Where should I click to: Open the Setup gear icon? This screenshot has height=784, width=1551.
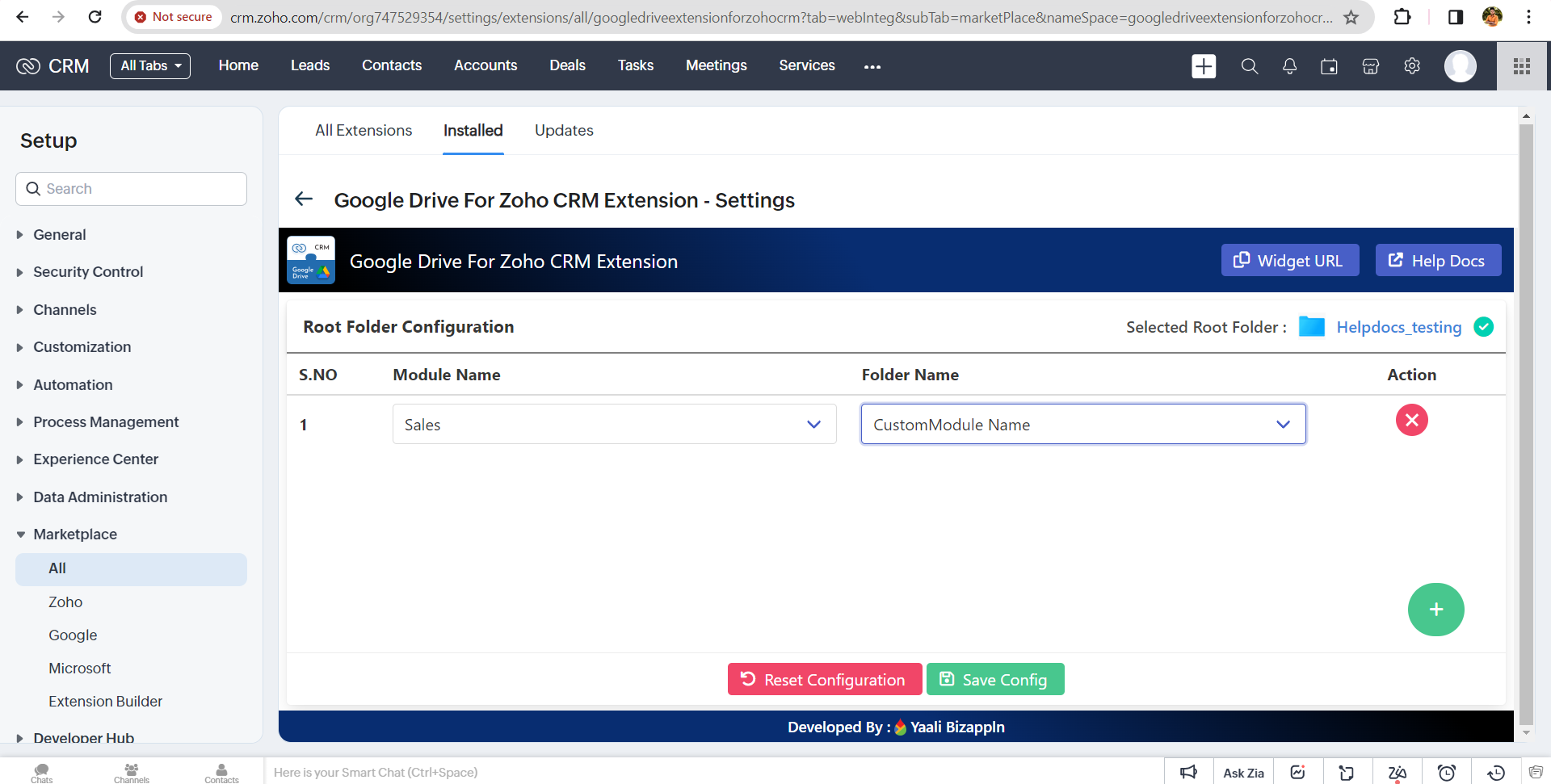pos(1411,66)
